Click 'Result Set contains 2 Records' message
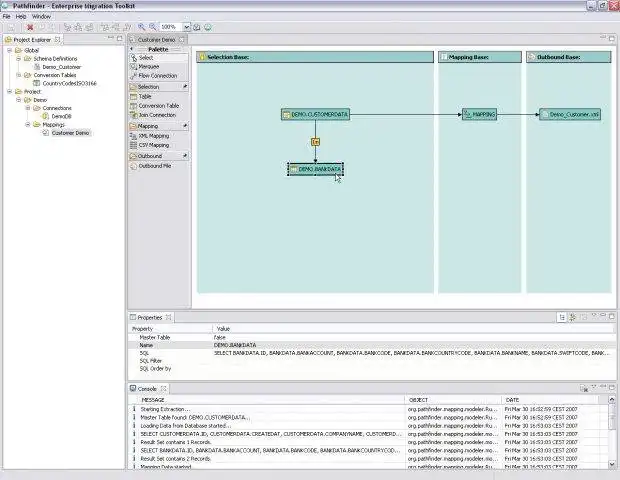 click(176, 459)
